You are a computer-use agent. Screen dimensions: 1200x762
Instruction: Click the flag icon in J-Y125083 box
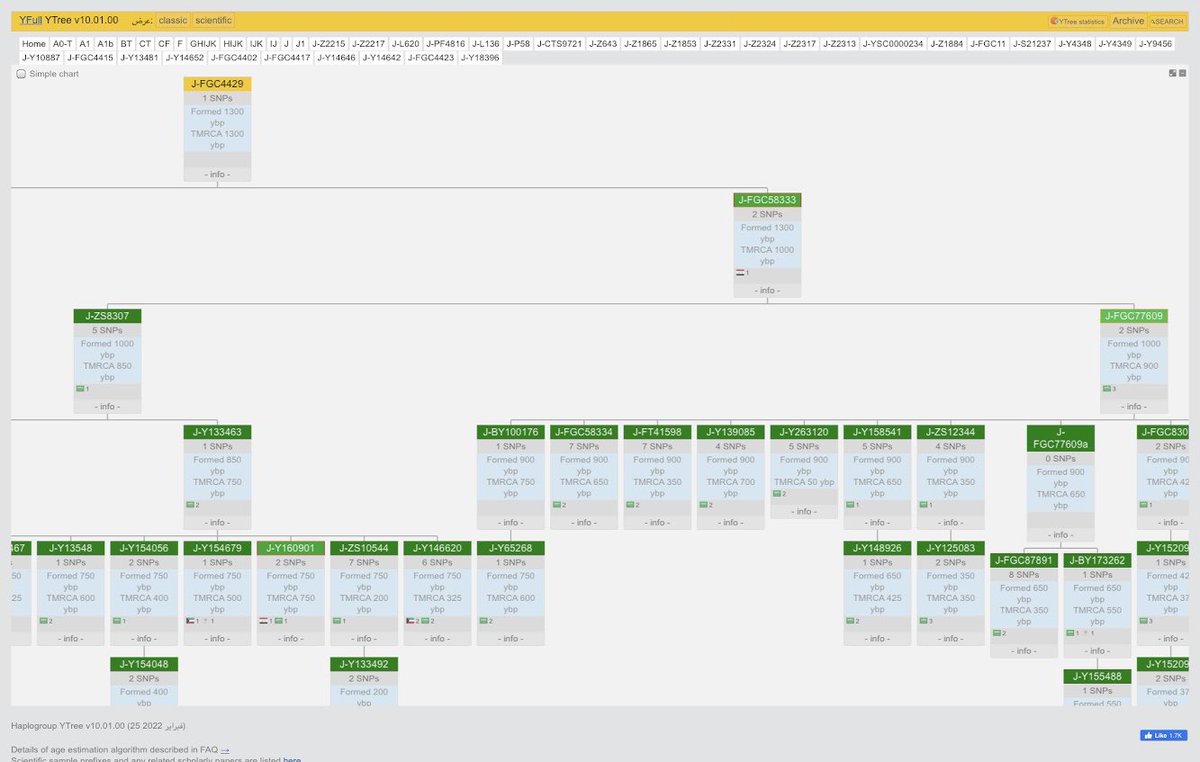924,620
